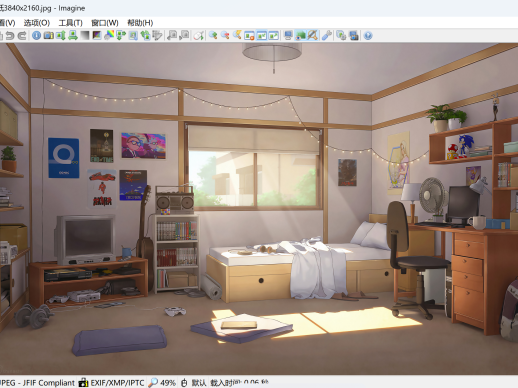The image size is (518, 388).
Task: Toggle the folder browser view with eye icon
Action: (x=300, y=35)
